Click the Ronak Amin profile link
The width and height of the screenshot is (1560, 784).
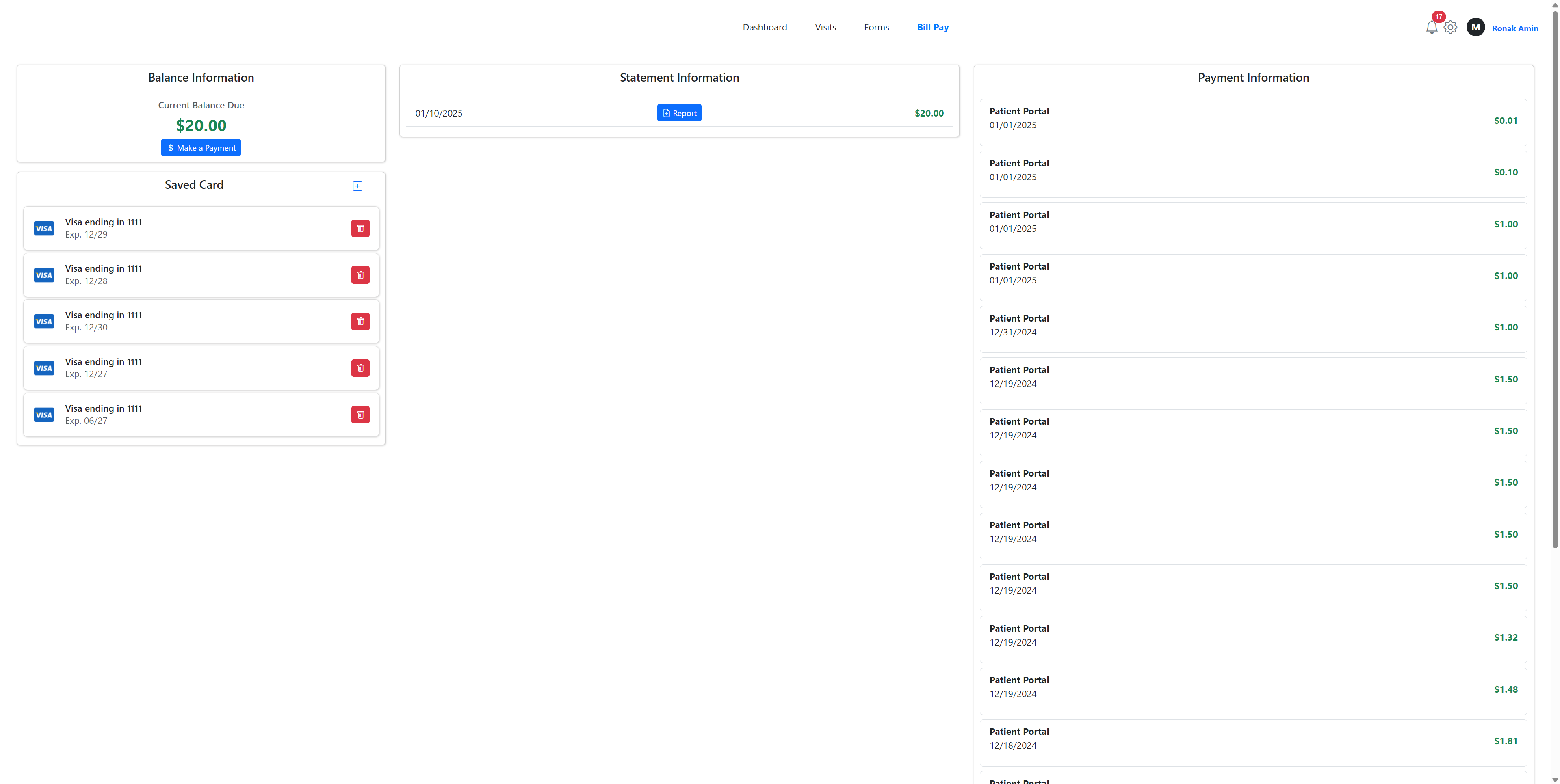pos(1514,28)
